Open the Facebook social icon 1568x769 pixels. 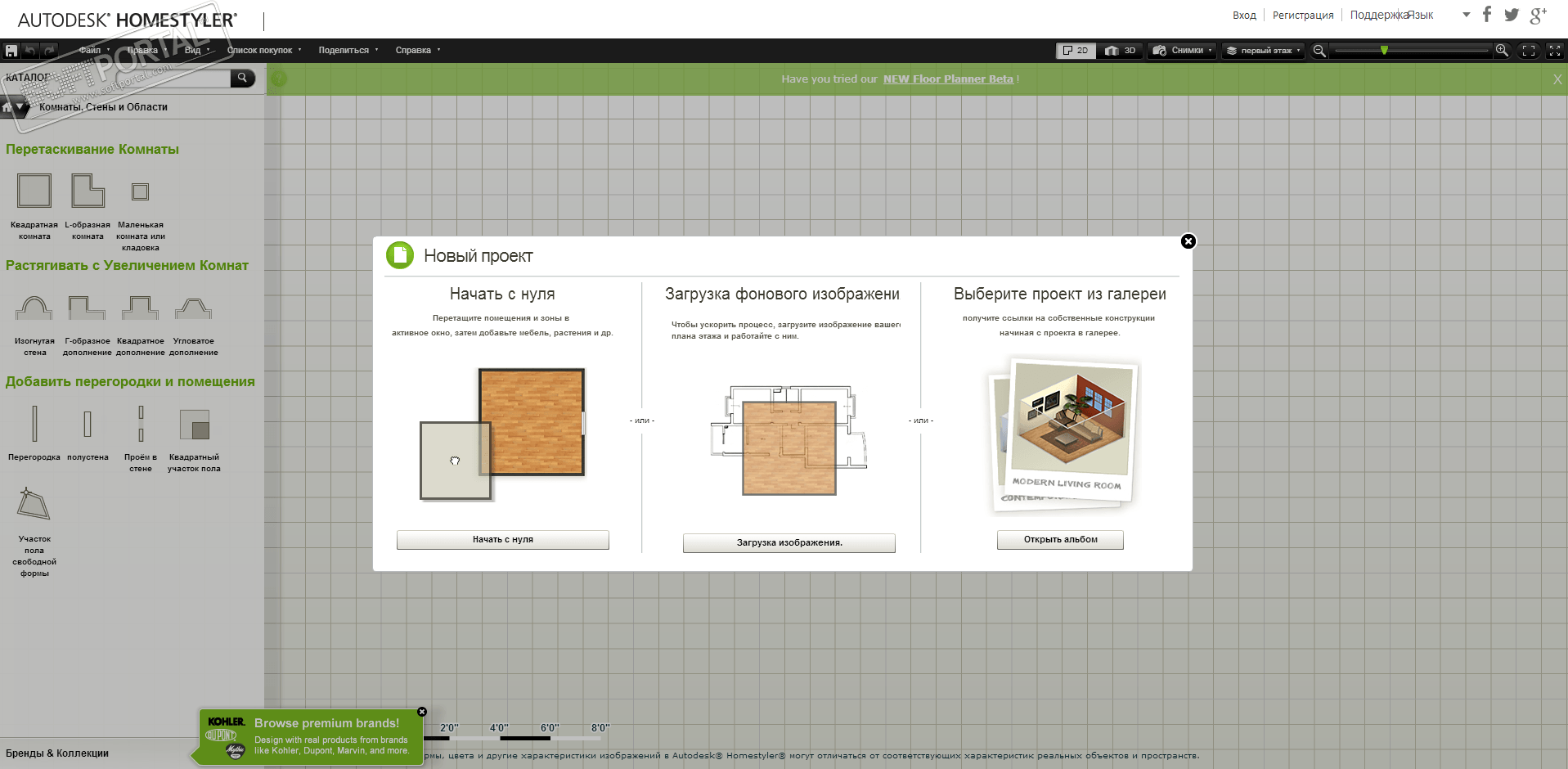(1487, 15)
